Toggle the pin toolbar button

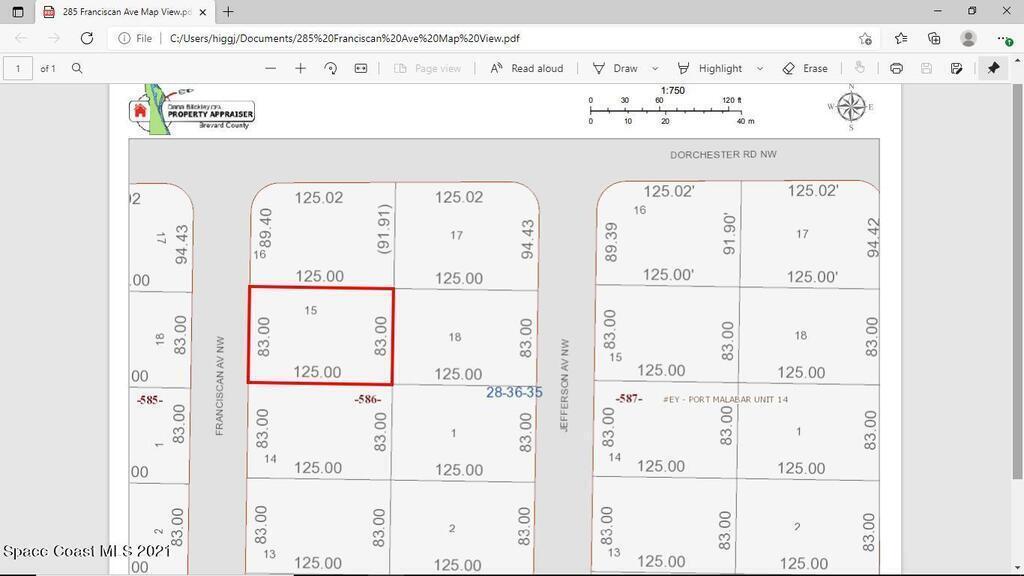pos(993,68)
